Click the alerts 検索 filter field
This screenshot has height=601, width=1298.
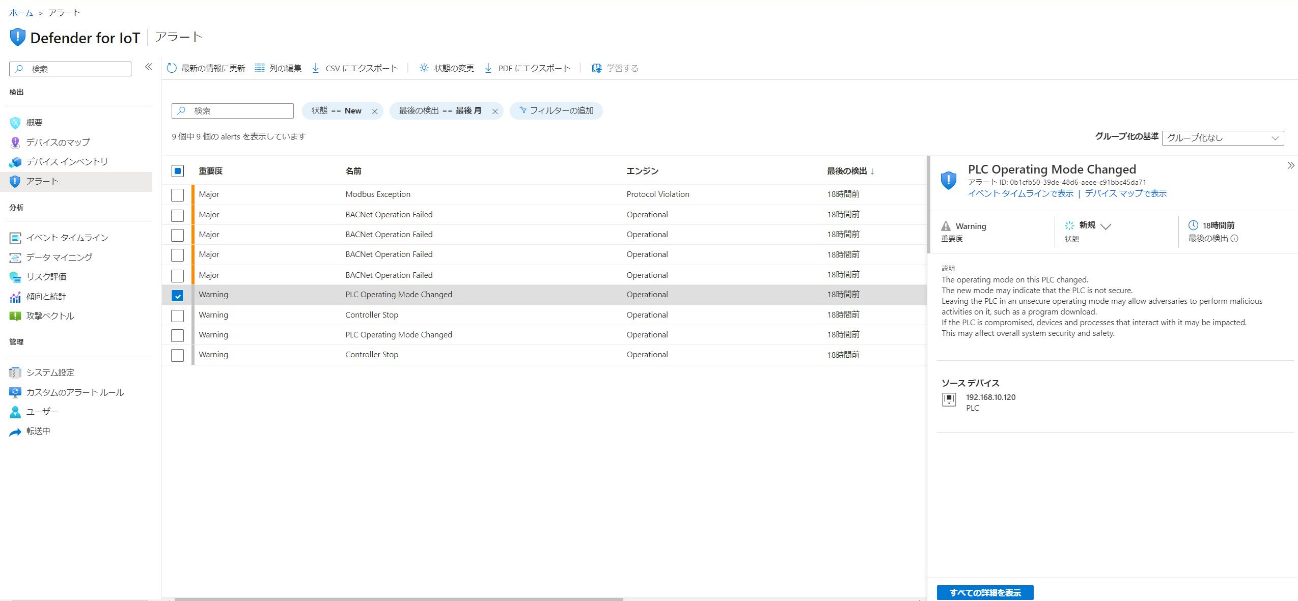(232, 111)
